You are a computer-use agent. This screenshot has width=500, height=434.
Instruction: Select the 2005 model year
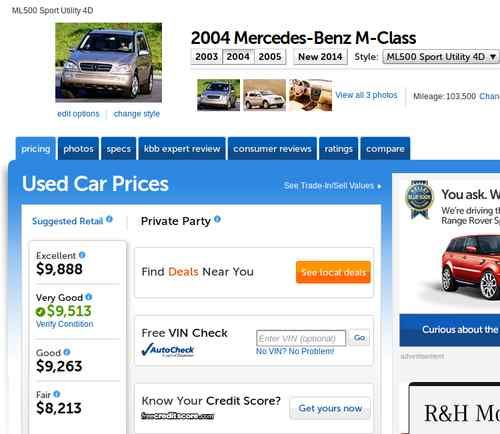(x=270, y=57)
